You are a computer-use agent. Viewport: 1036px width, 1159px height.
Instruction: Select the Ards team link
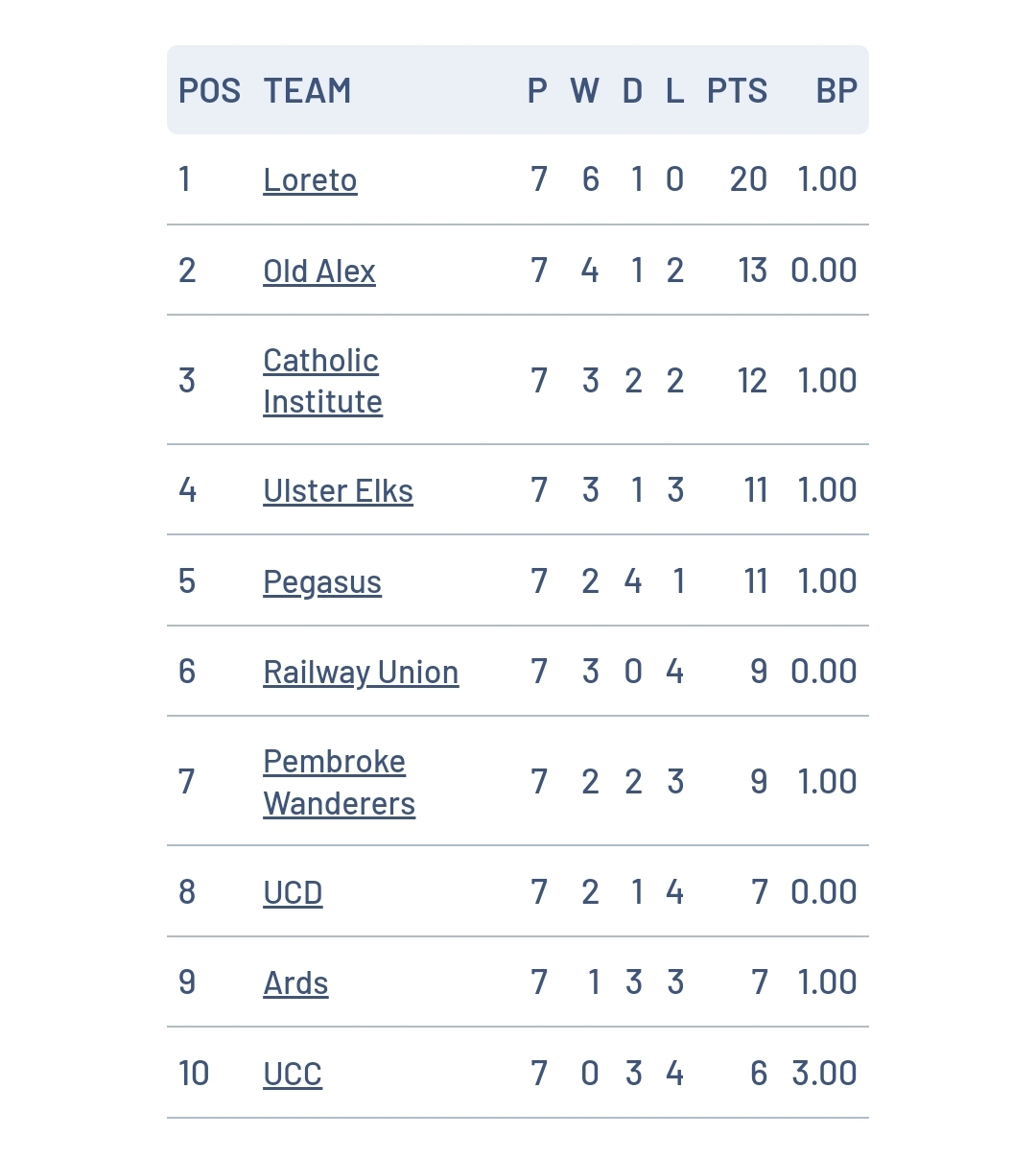click(x=295, y=983)
